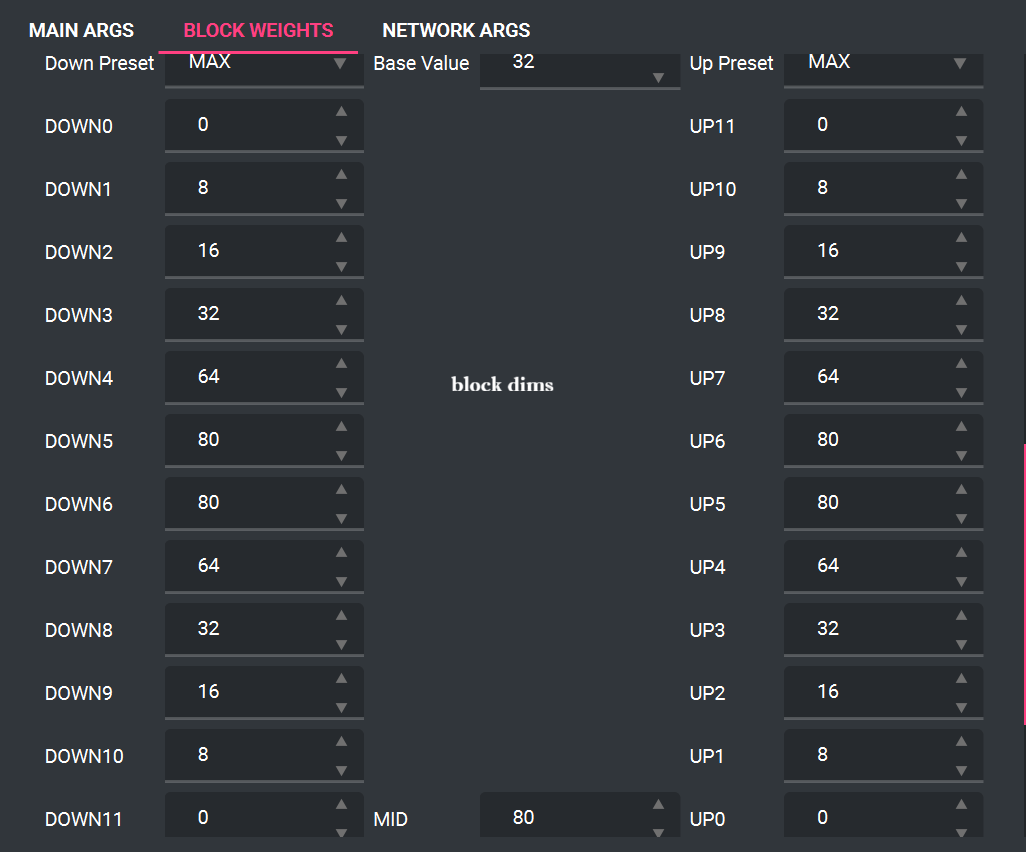Click the down arrow for DOWN6
This screenshot has width=1026, height=852.
pos(341,519)
